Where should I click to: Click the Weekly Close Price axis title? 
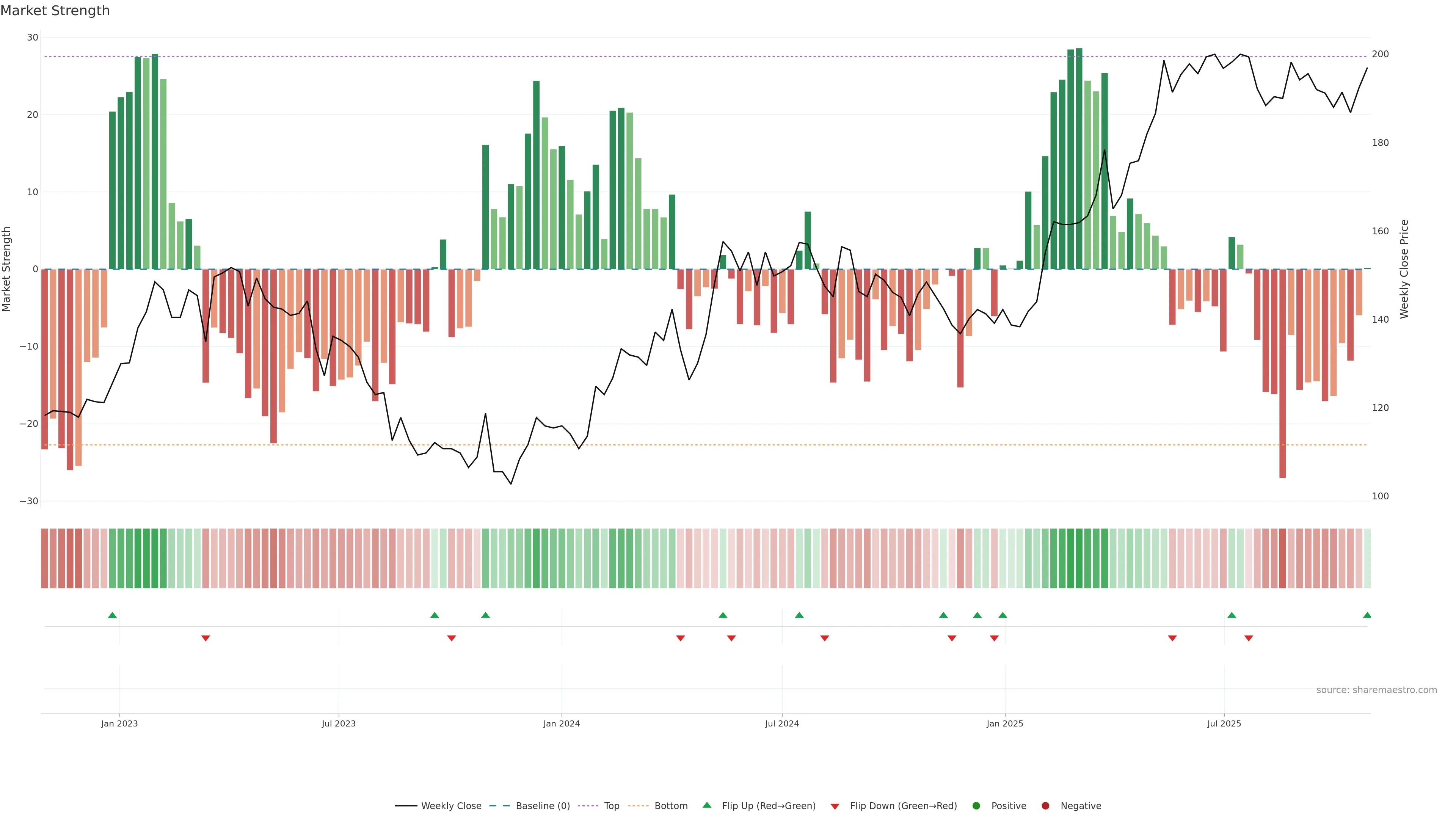1404,269
